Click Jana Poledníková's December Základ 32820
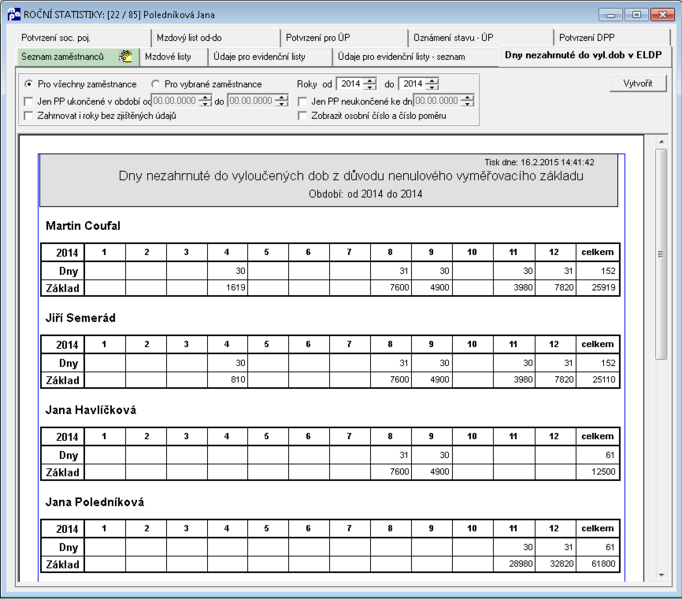682x599 pixels. tap(562, 564)
